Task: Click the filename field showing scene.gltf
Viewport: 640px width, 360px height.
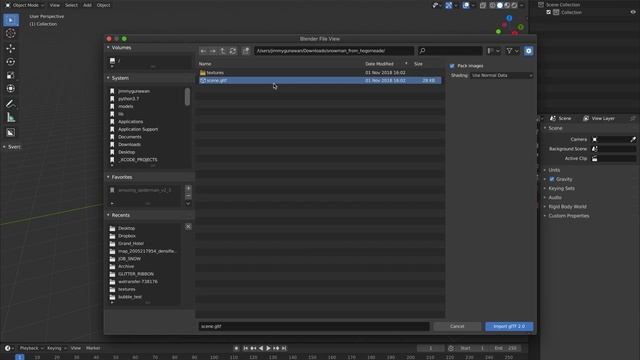Action: (314, 327)
